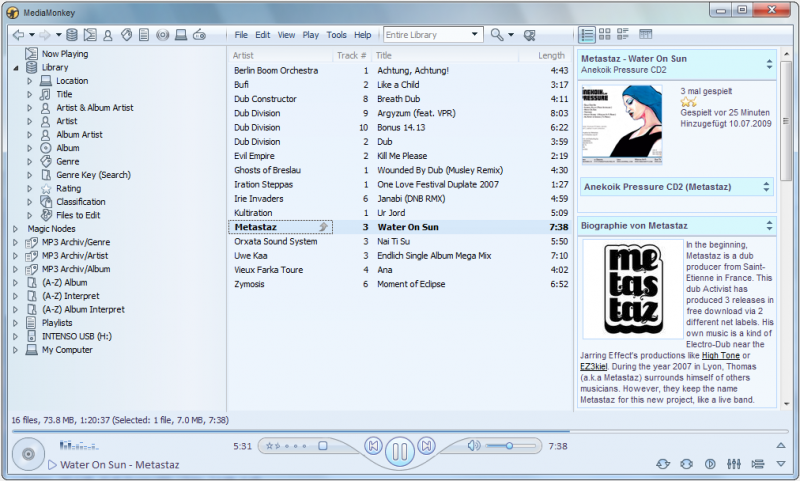Open the equalizer from the player bar
The width and height of the screenshot is (800, 481).
pyautogui.click(x=733, y=464)
